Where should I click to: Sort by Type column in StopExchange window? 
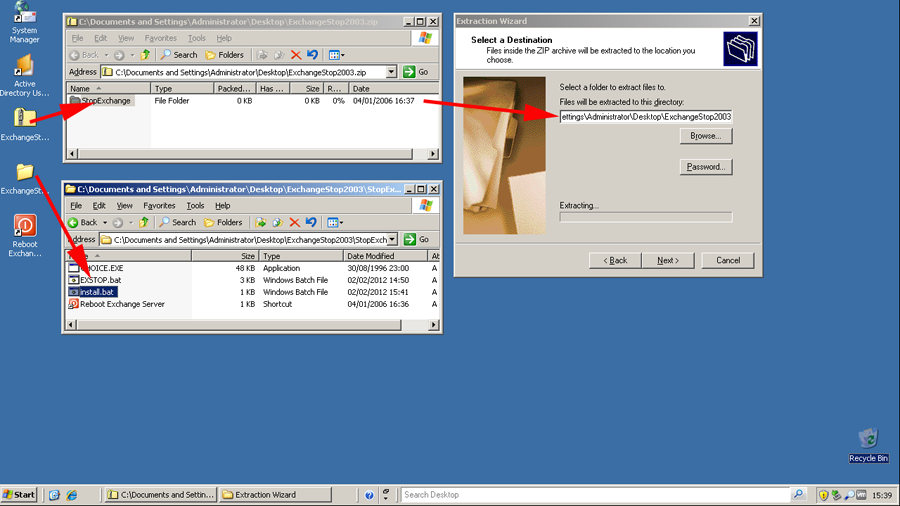pos(301,256)
